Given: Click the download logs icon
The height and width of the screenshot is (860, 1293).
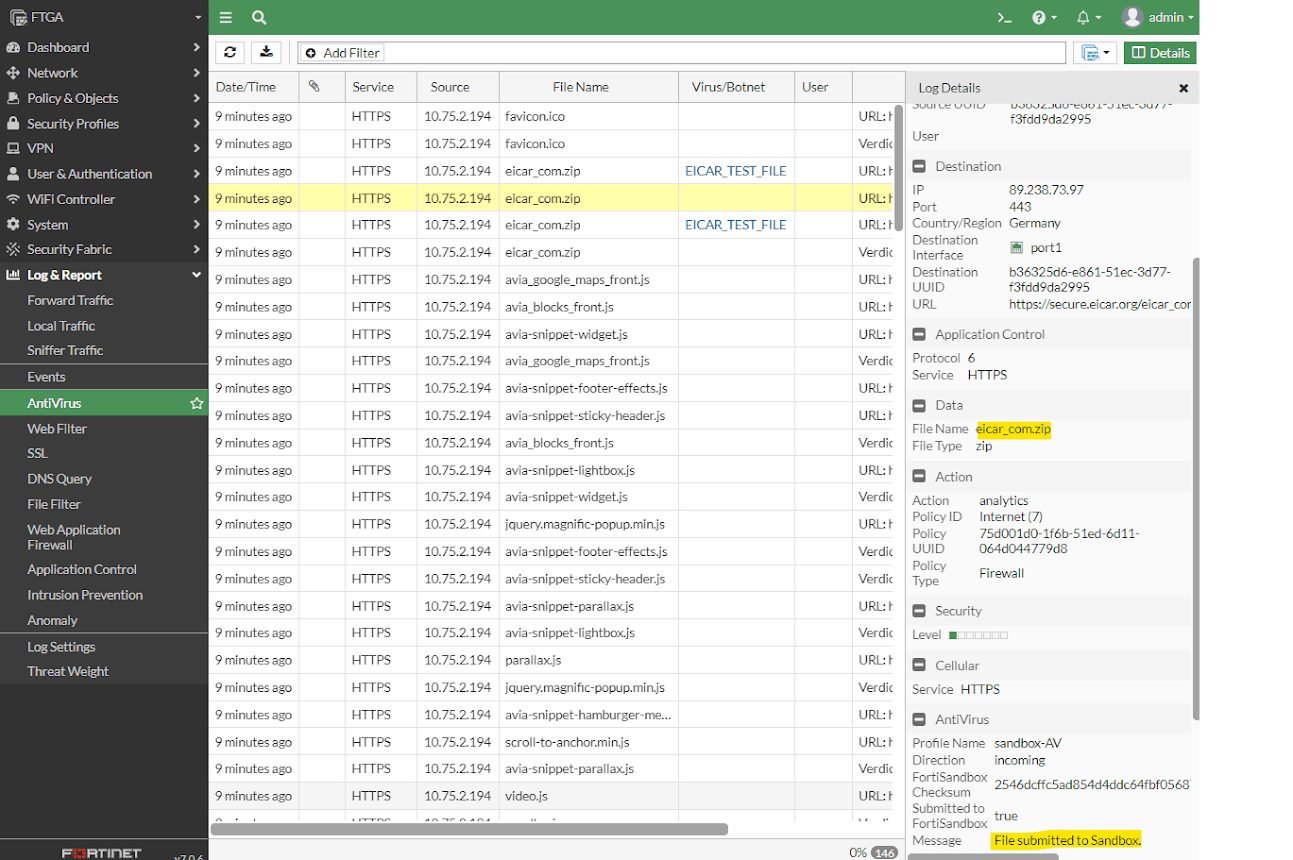Looking at the screenshot, I should pyautogui.click(x=266, y=52).
